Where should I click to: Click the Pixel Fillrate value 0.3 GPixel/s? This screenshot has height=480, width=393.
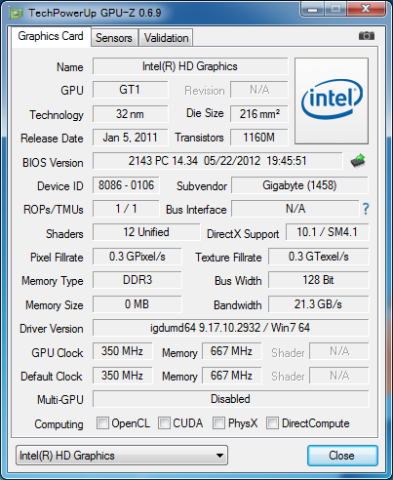137,256
